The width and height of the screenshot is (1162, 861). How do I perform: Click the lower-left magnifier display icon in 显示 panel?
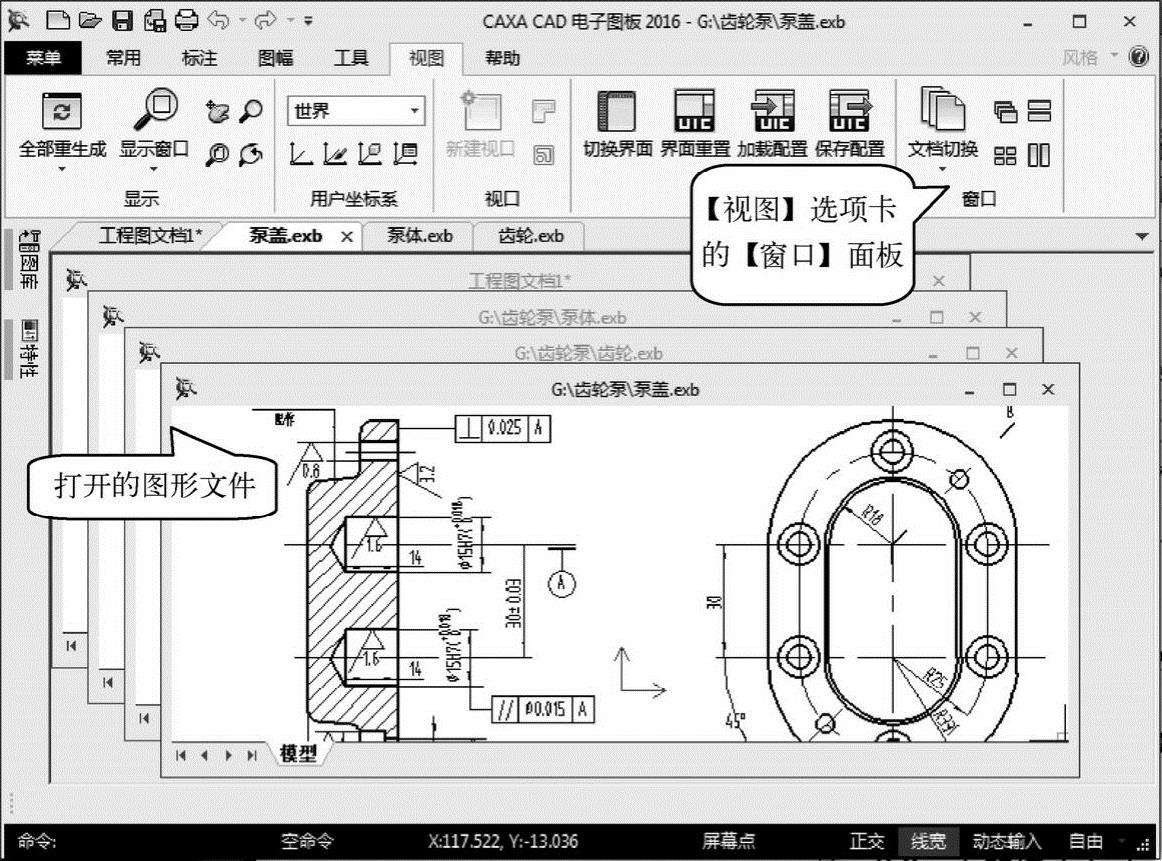pyautogui.click(x=217, y=154)
